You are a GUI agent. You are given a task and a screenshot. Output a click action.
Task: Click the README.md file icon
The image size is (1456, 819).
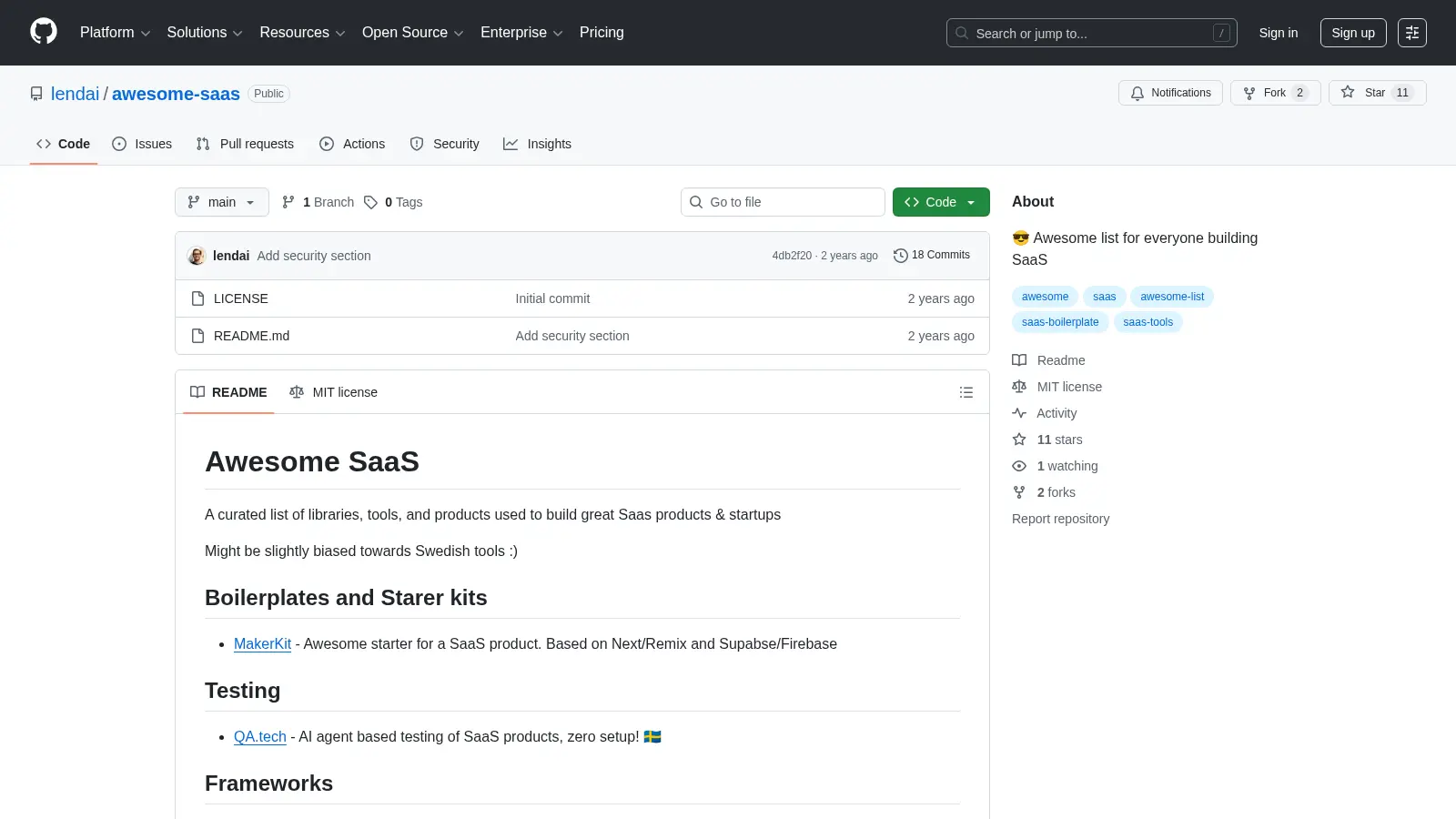[x=197, y=336]
